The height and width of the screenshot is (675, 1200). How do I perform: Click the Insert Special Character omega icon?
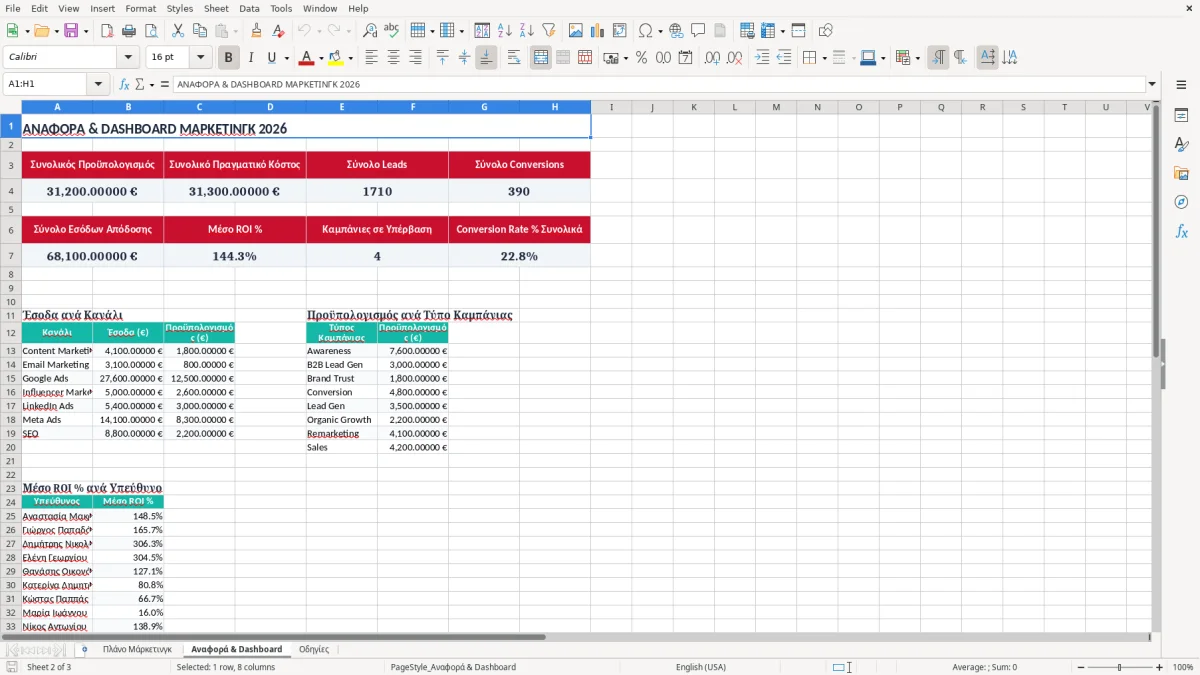click(x=646, y=31)
